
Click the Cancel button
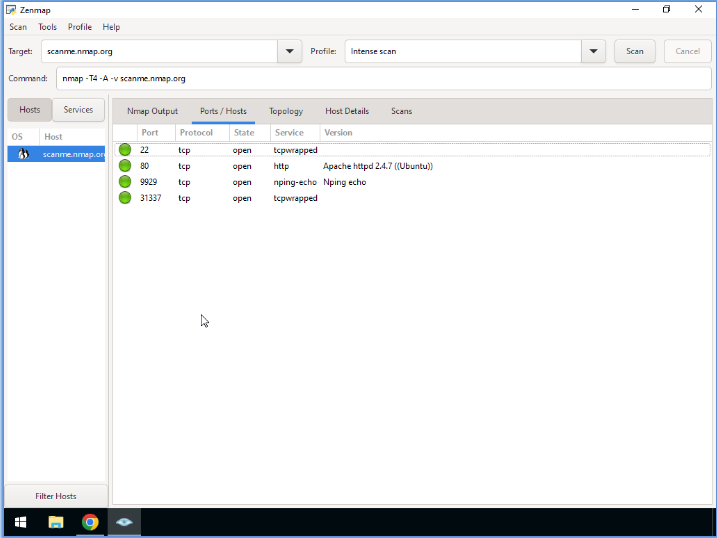[688, 51]
